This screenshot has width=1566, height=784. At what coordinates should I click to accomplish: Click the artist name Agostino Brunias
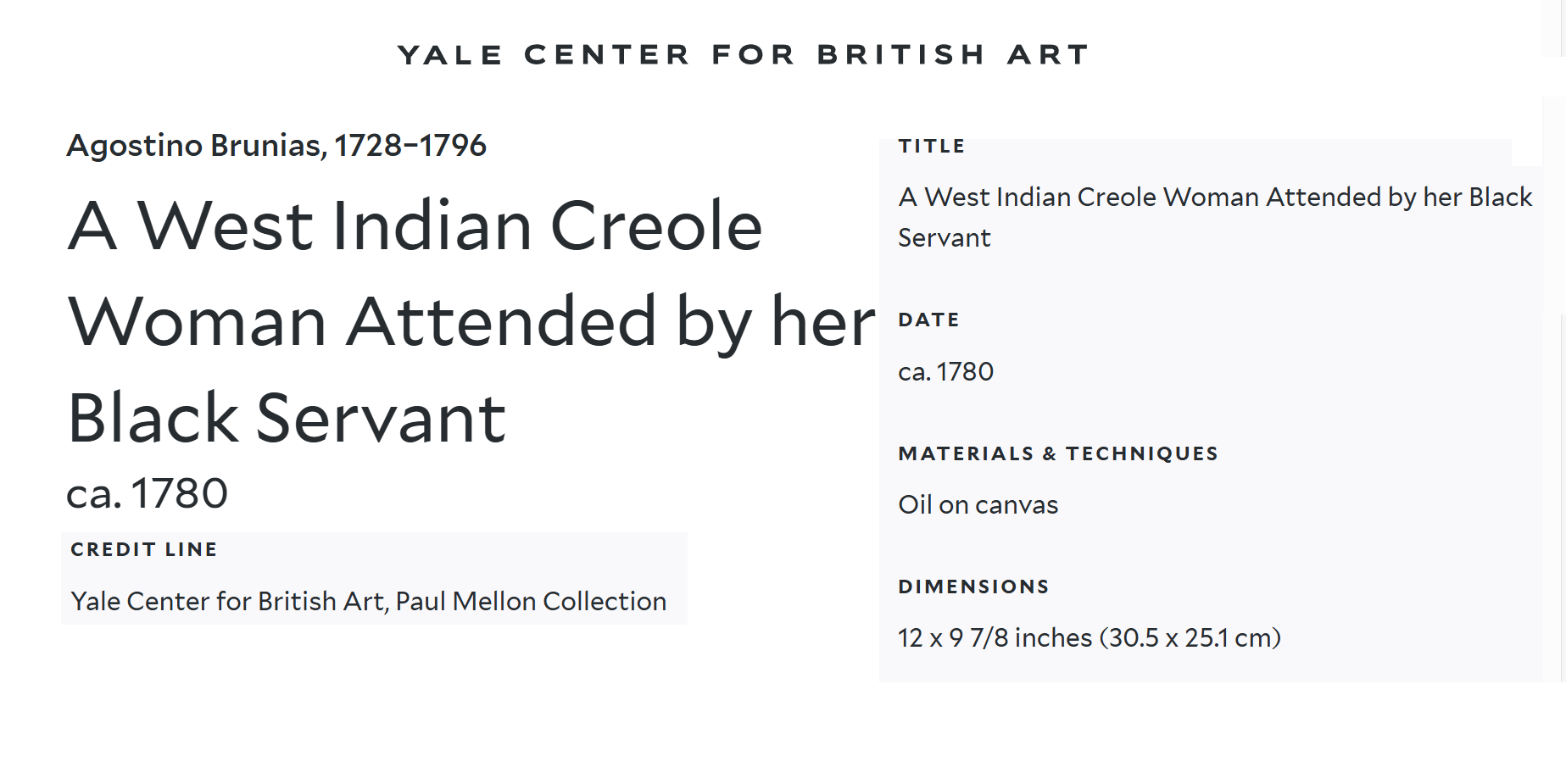pos(195,146)
